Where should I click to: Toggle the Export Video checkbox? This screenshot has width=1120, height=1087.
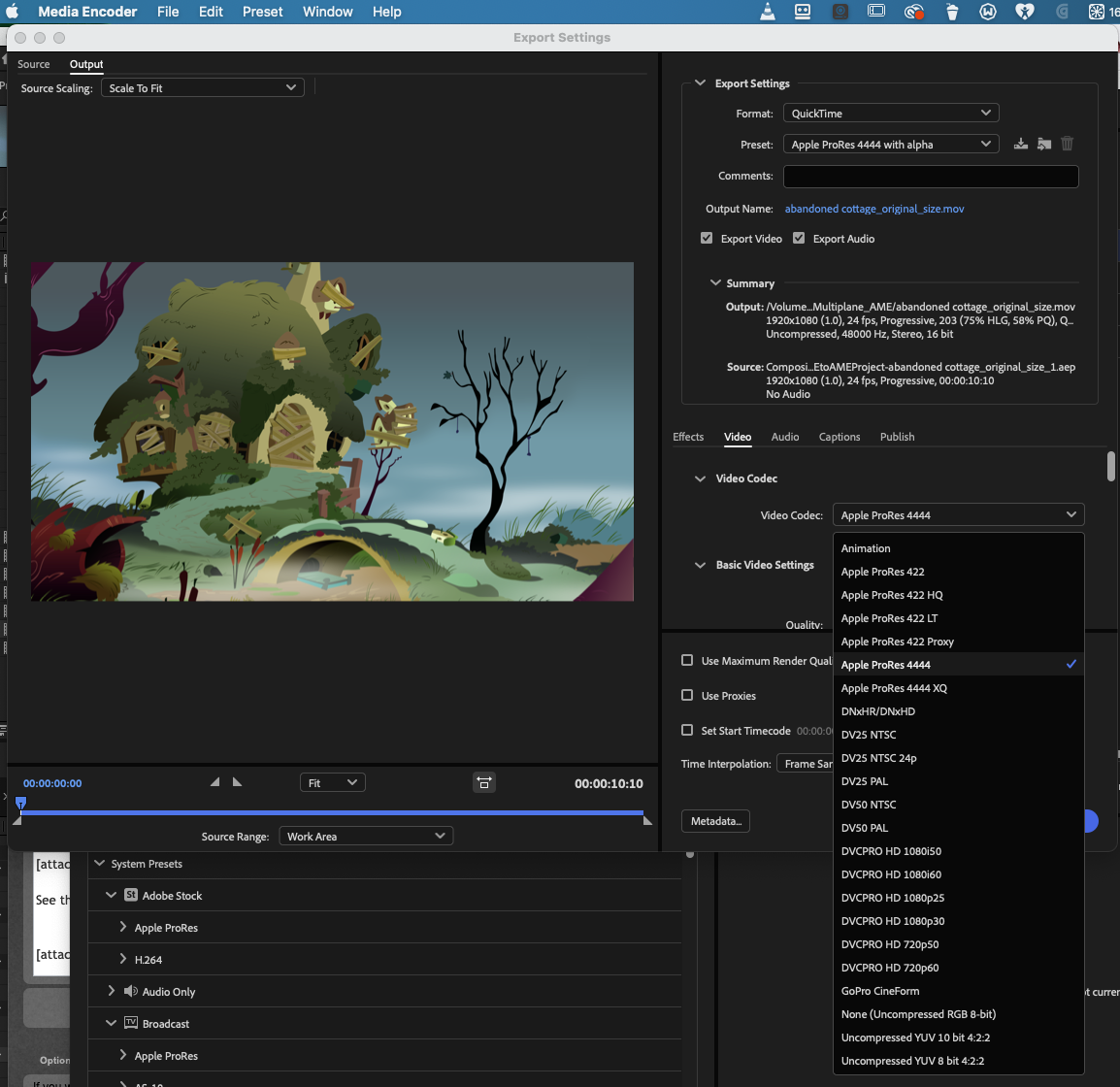[707, 238]
